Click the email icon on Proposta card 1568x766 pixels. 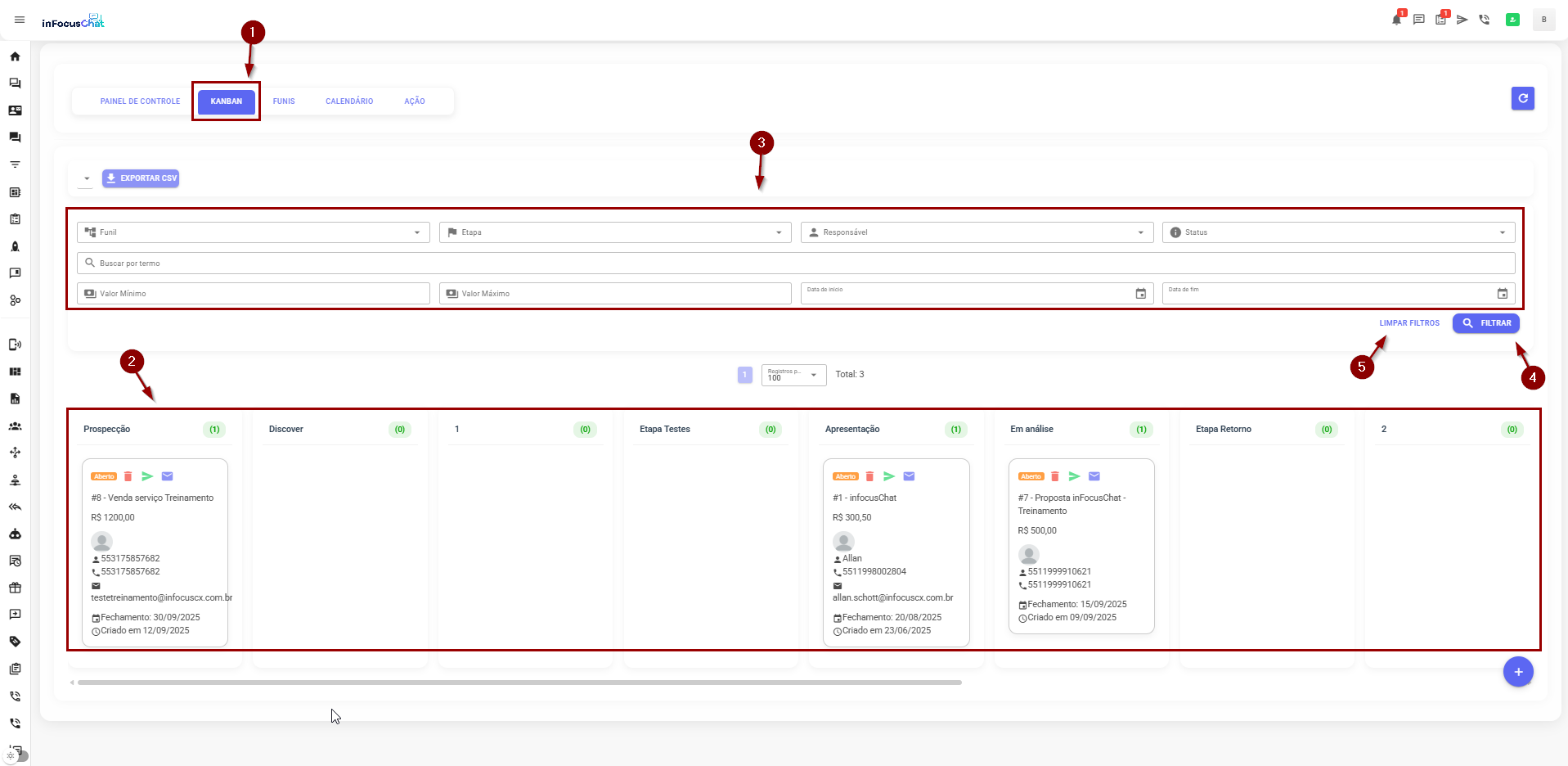click(x=1094, y=476)
